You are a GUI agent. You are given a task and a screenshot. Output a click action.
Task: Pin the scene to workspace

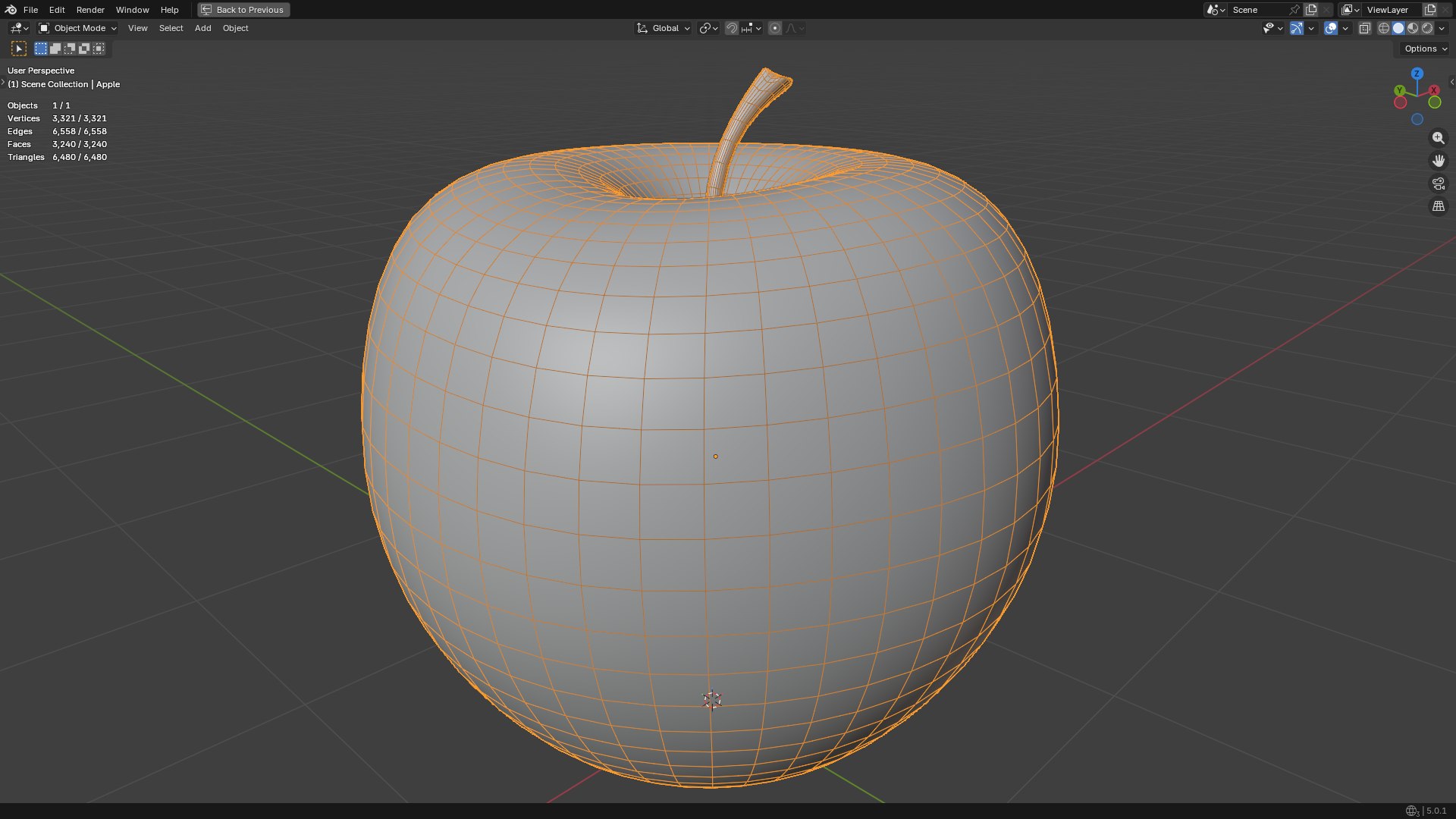pyautogui.click(x=1294, y=10)
